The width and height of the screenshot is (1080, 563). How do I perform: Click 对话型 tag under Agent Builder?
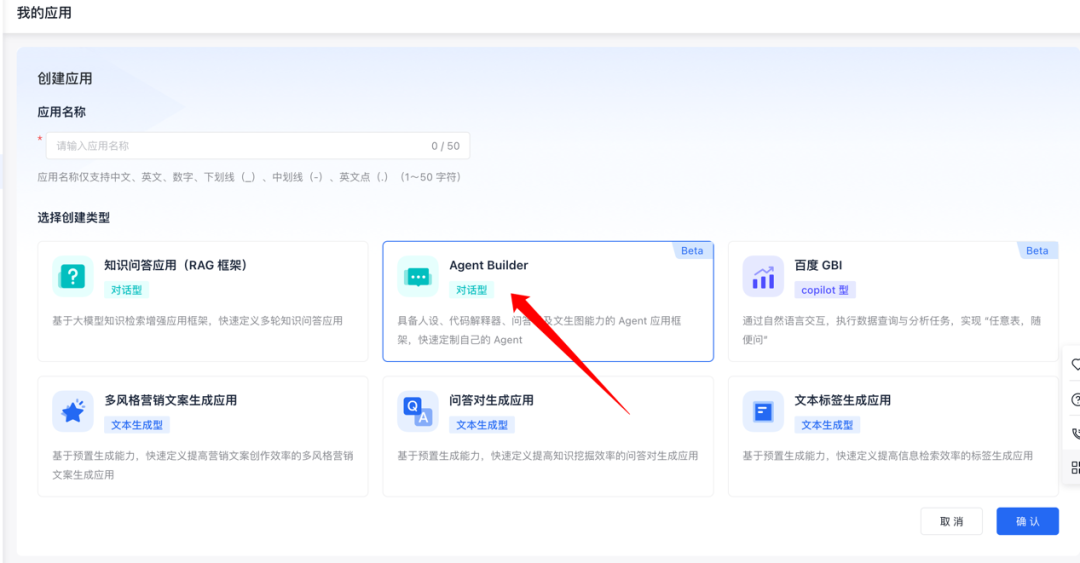[x=471, y=290]
